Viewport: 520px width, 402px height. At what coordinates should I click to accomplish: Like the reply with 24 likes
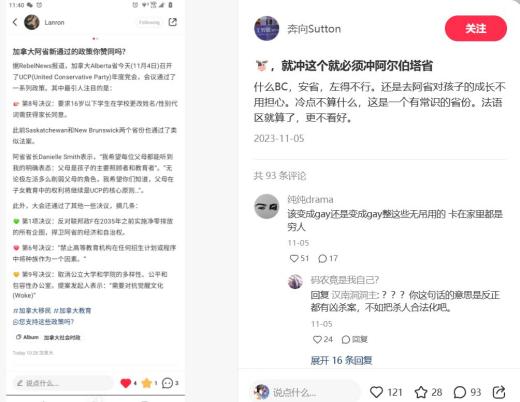point(317,339)
